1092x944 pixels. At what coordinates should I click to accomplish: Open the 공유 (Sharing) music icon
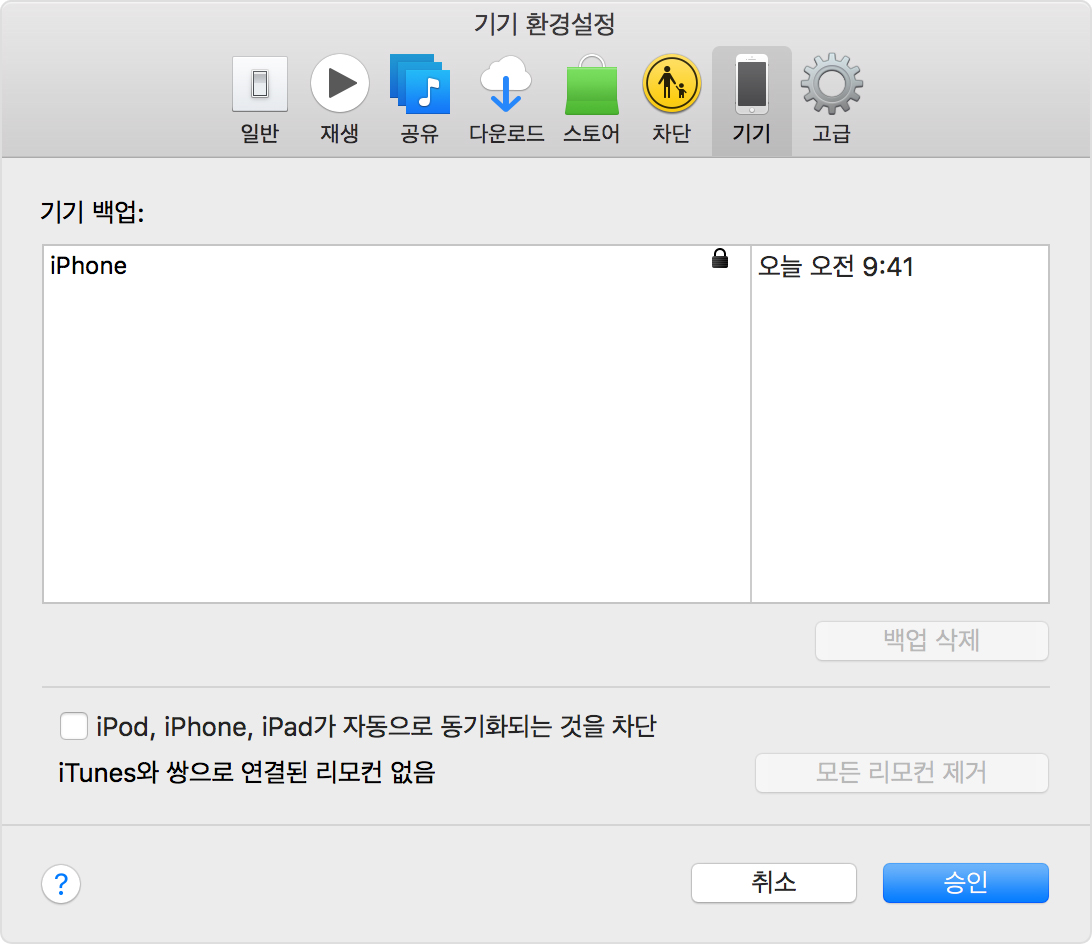(419, 85)
